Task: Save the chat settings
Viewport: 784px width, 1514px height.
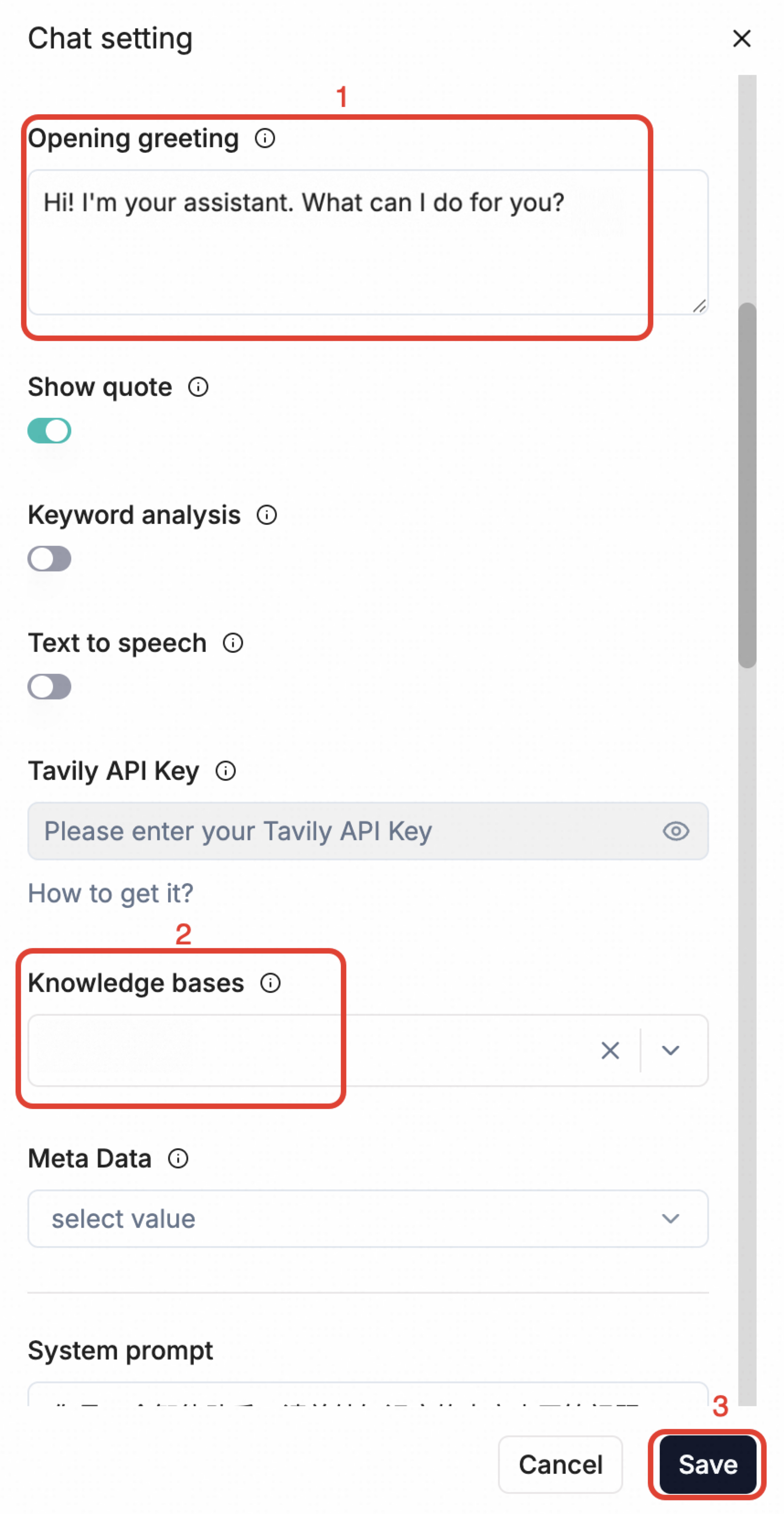Action: 708,1465
